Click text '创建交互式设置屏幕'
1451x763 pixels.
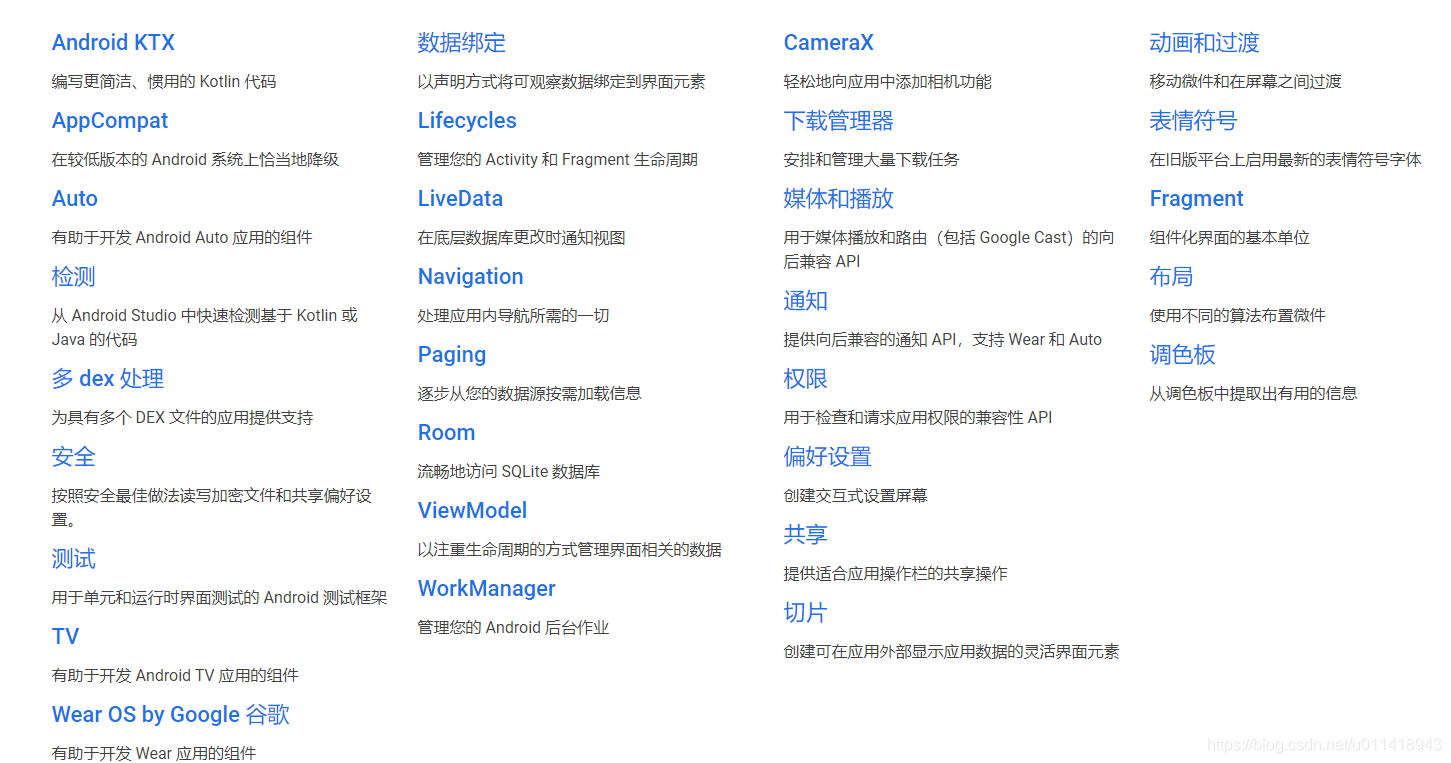click(856, 496)
